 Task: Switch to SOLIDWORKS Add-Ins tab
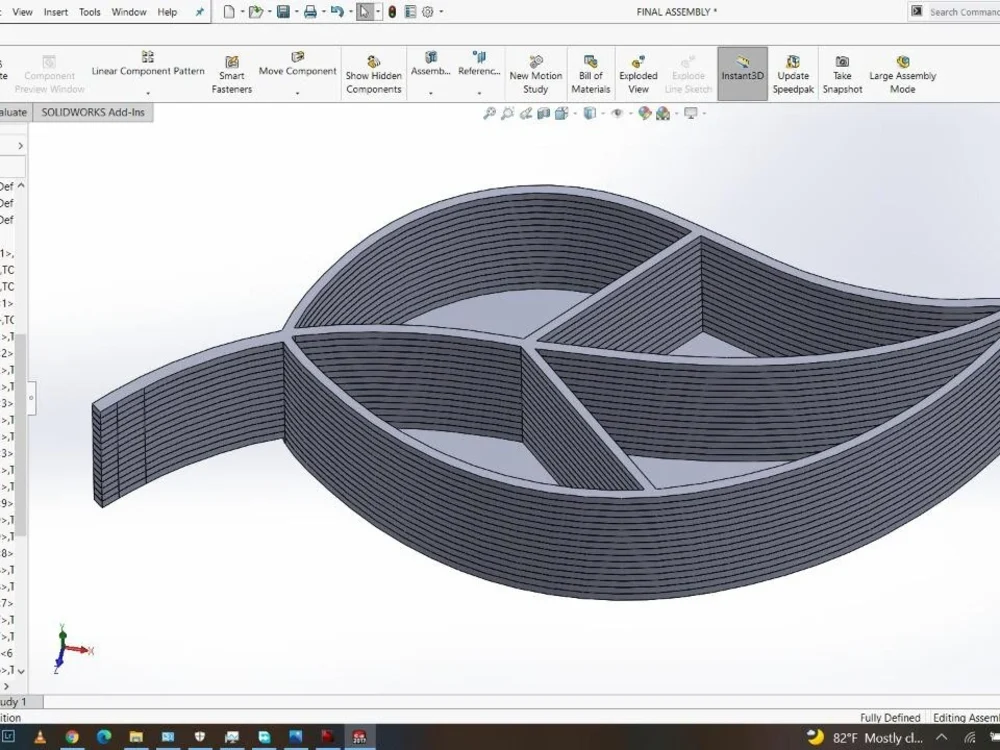(x=93, y=112)
